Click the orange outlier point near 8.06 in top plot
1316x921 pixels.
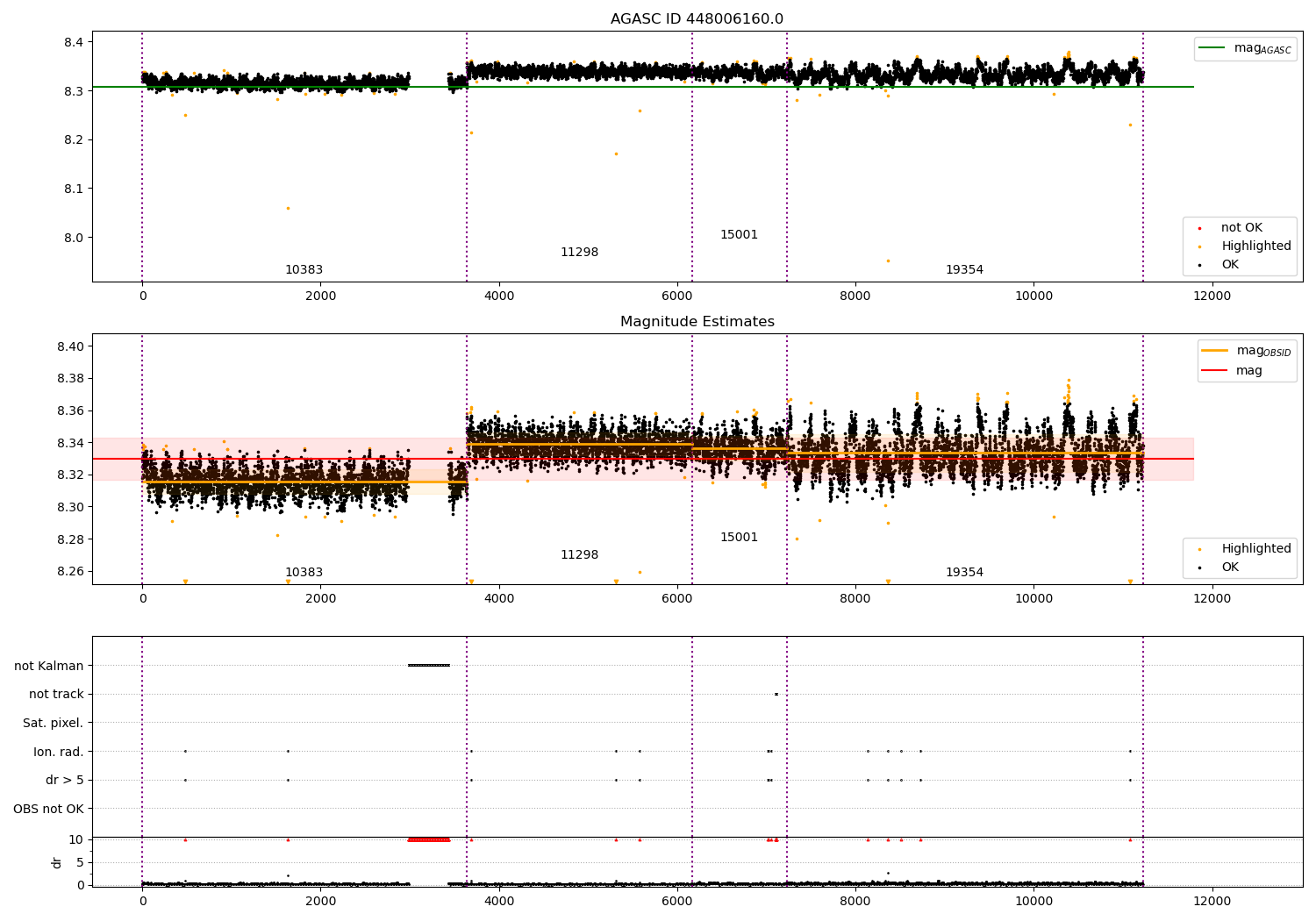[x=288, y=208]
